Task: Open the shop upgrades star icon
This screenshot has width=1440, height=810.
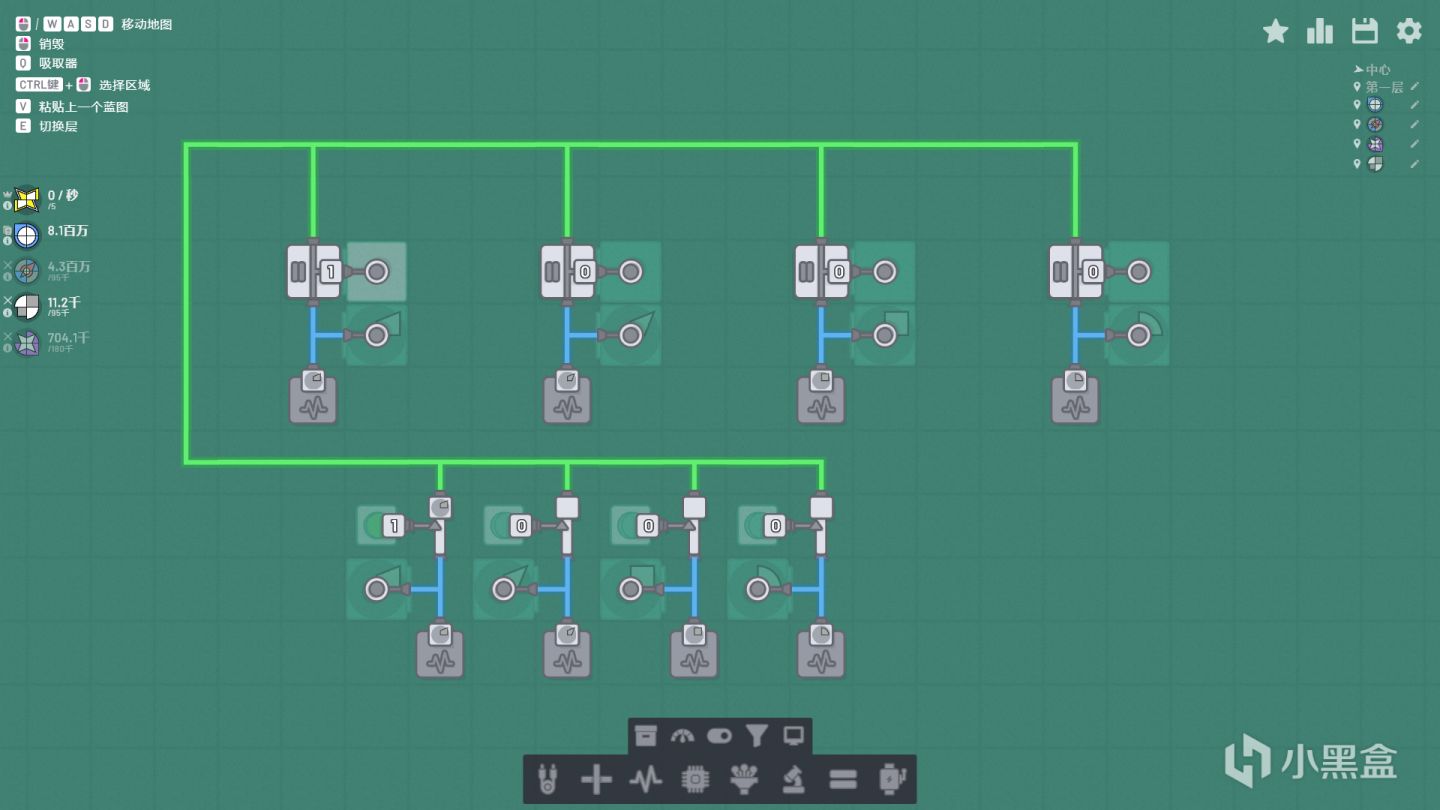Action: [1276, 31]
